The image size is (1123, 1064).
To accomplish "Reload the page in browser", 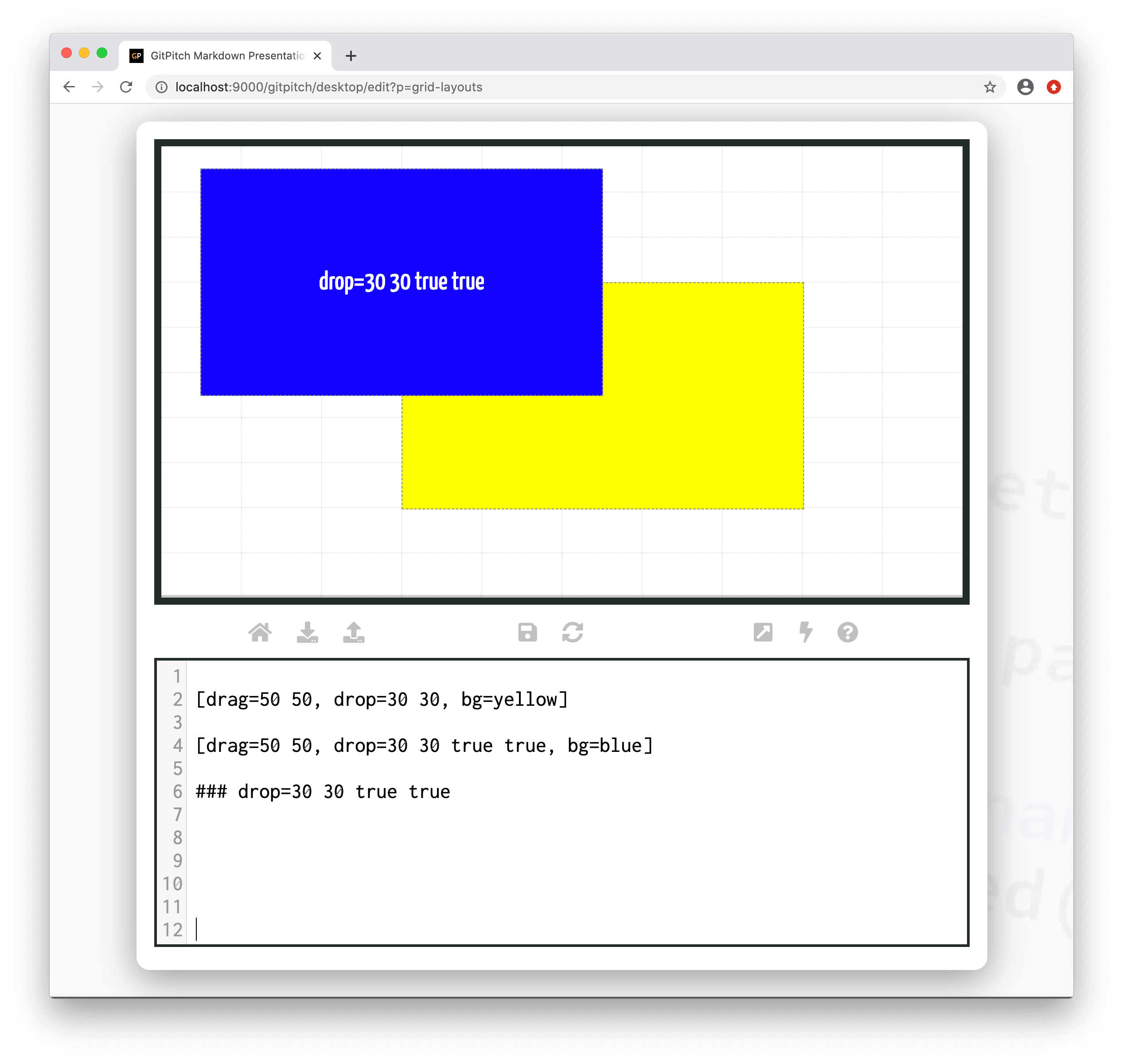I will point(126,87).
